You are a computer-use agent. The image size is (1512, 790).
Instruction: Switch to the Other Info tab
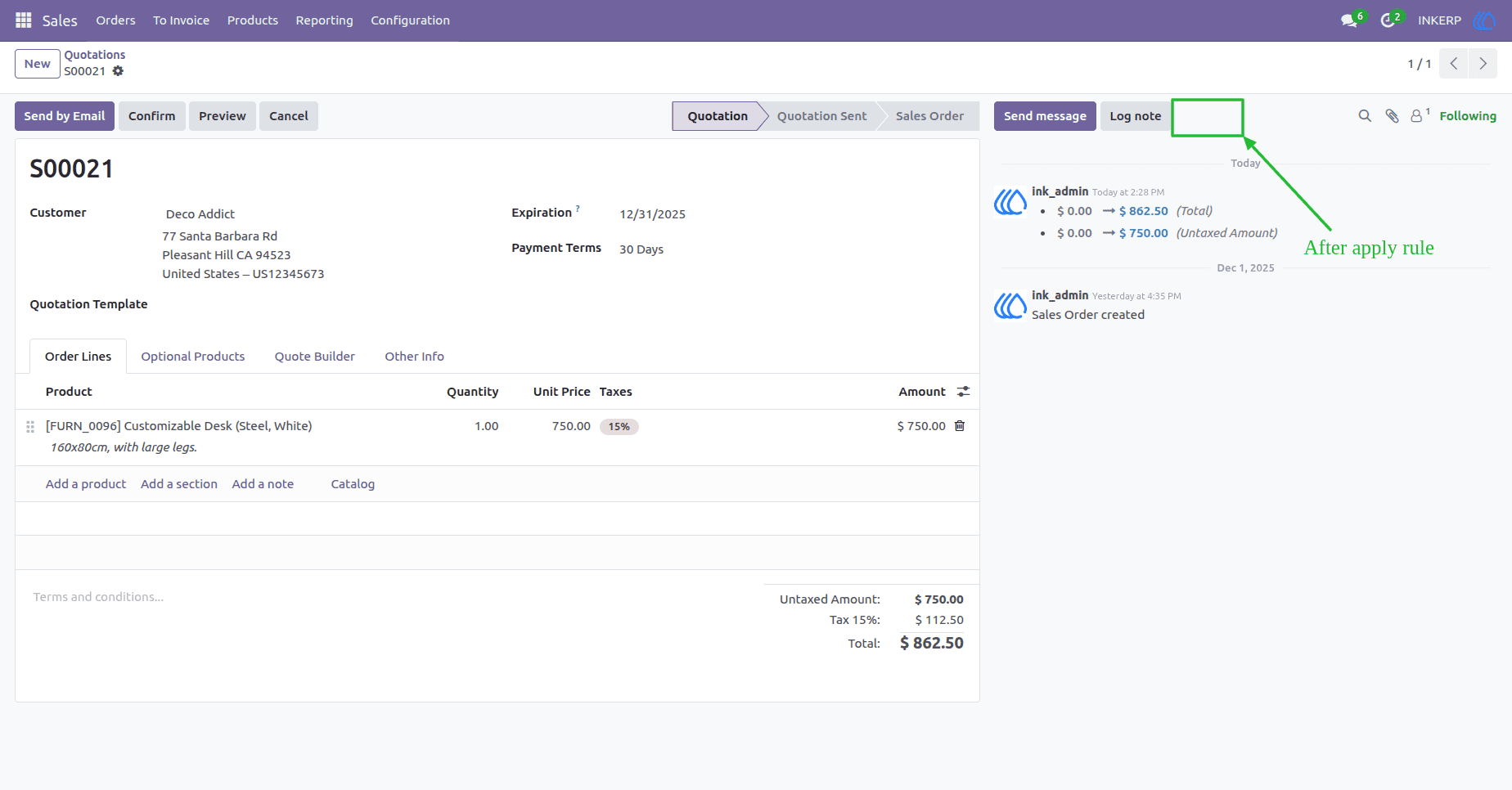pos(415,357)
